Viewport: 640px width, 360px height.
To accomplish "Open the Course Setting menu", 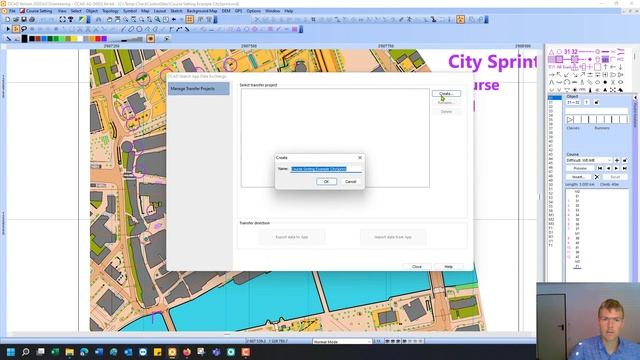I will pyautogui.click(x=39, y=11).
